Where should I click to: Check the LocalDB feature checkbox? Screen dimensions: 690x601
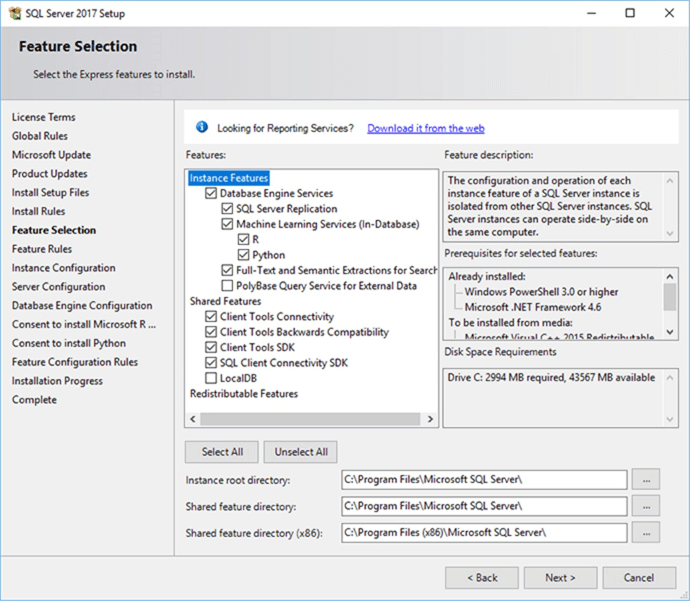coord(211,378)
